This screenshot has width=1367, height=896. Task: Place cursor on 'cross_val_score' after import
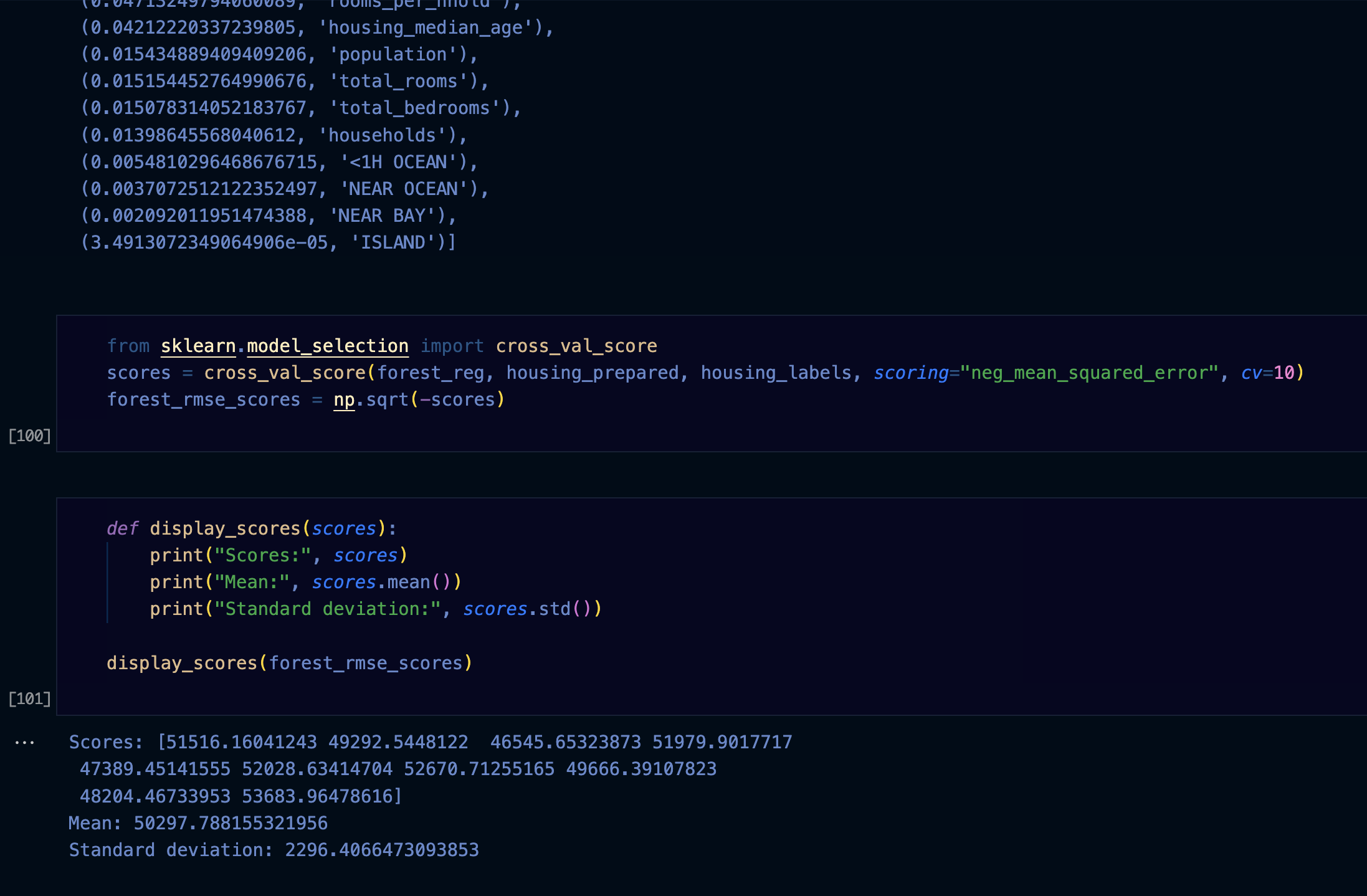(x=576, y=346)
